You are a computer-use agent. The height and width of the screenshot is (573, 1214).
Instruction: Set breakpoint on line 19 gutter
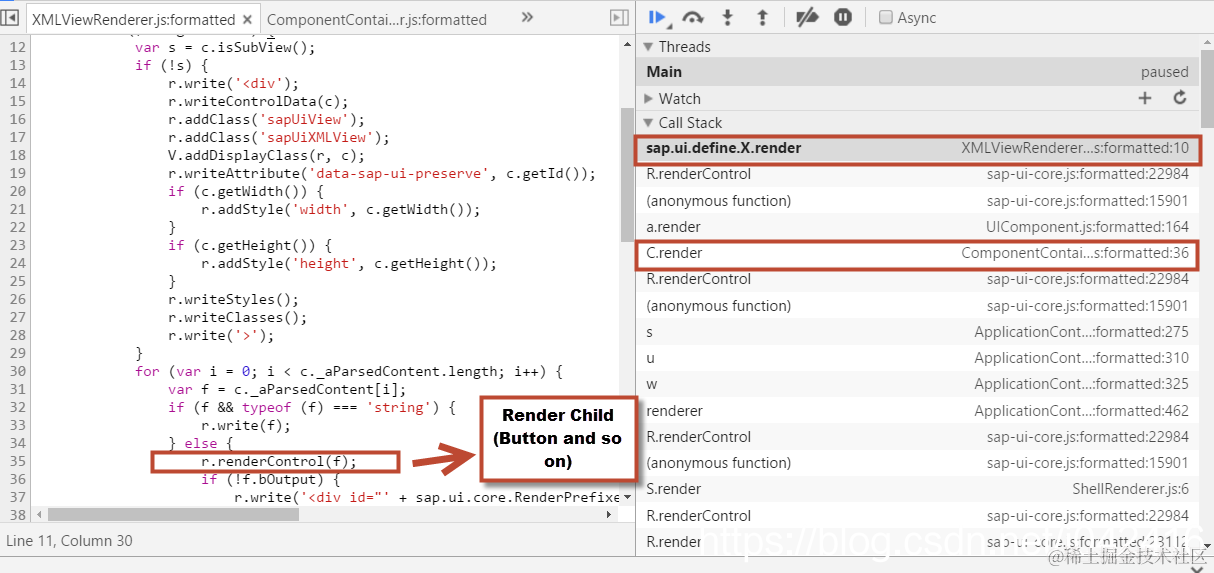coord(17,173)
